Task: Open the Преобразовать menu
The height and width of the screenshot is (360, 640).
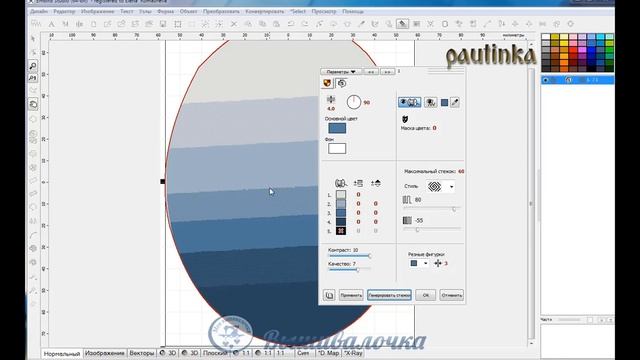Action: pyautogui.click(x=221, y=11)
